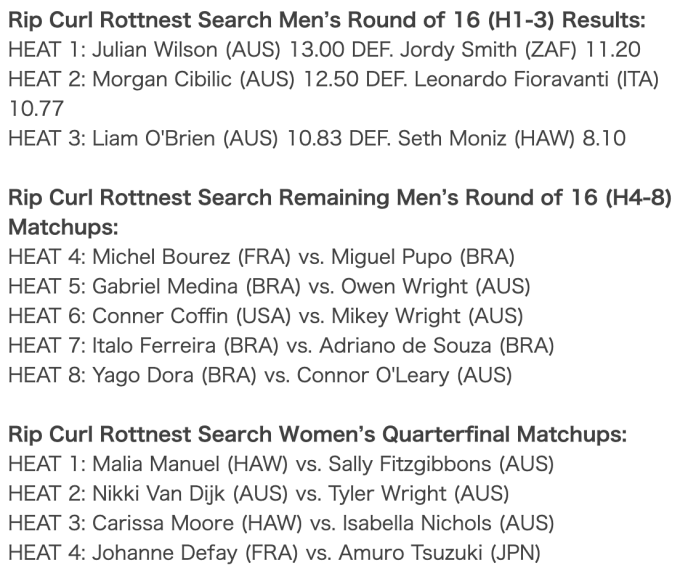680x571 pixels.
Task: Click the Remaining Men's Round of 16 heading
Action: pyautogui.click(x=340, y=212)
